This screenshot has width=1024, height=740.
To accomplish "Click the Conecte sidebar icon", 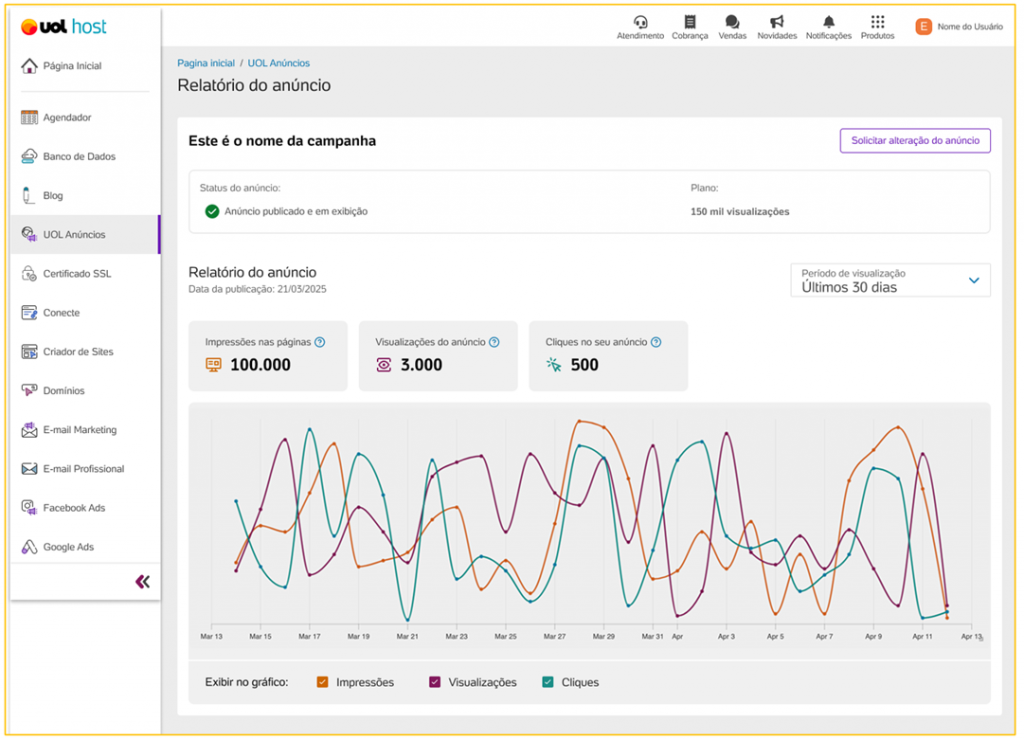I will [29, 313].
